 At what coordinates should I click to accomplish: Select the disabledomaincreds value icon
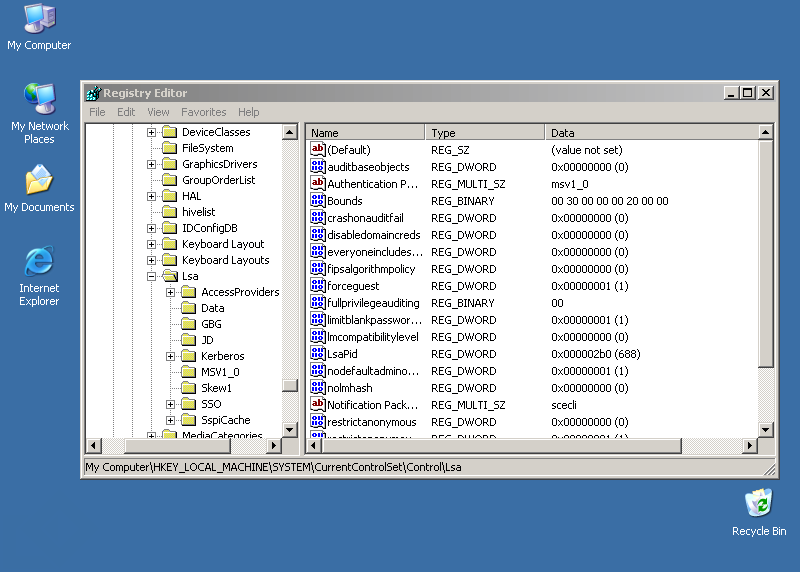(x=317, y=234)
